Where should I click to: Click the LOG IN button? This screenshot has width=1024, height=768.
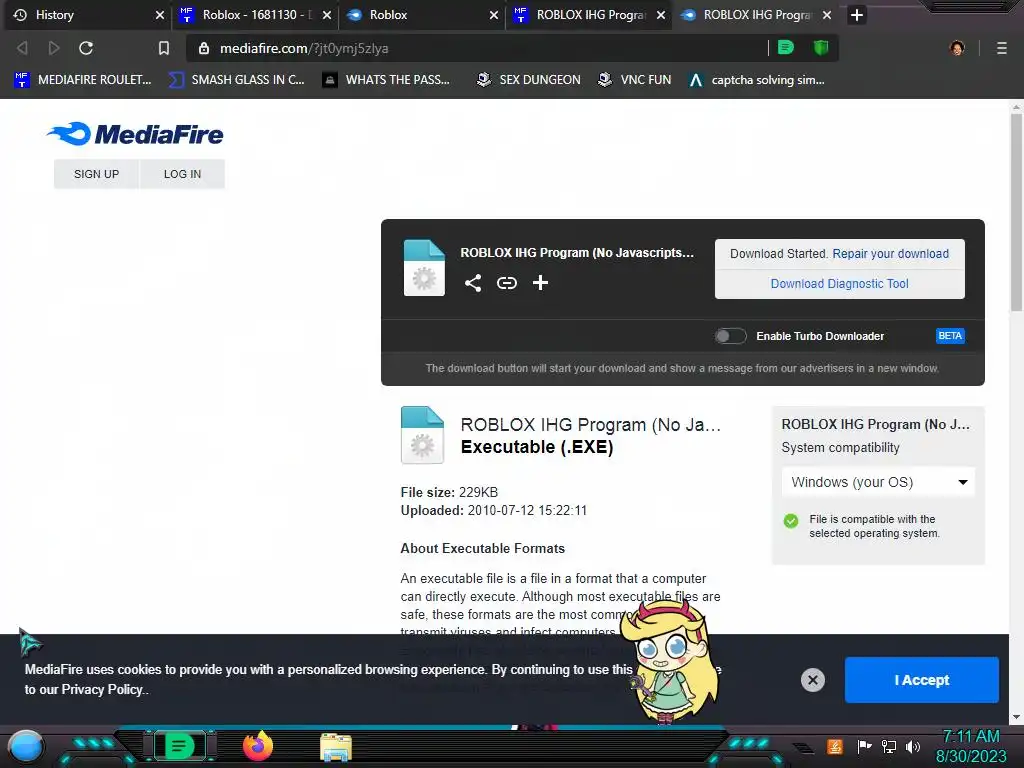[182, 174]
